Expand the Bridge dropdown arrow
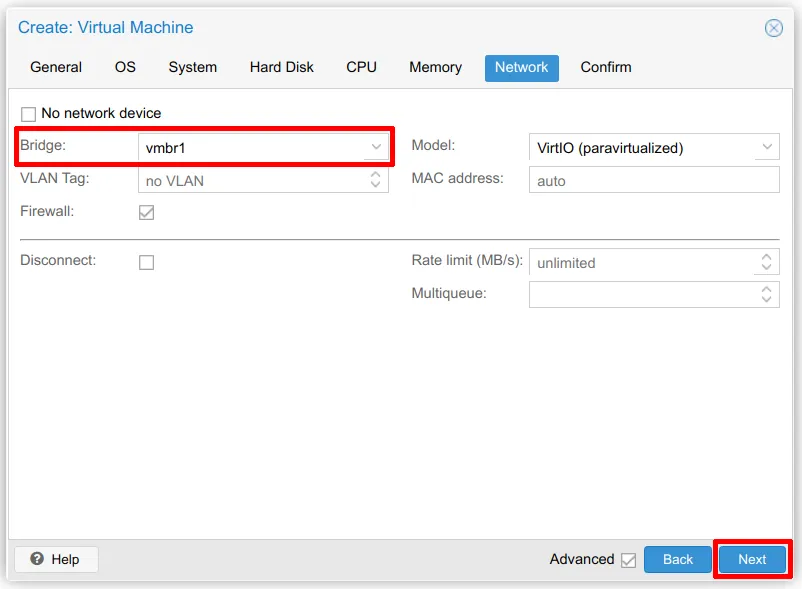The image size is (802, 589). click(376, 147)
